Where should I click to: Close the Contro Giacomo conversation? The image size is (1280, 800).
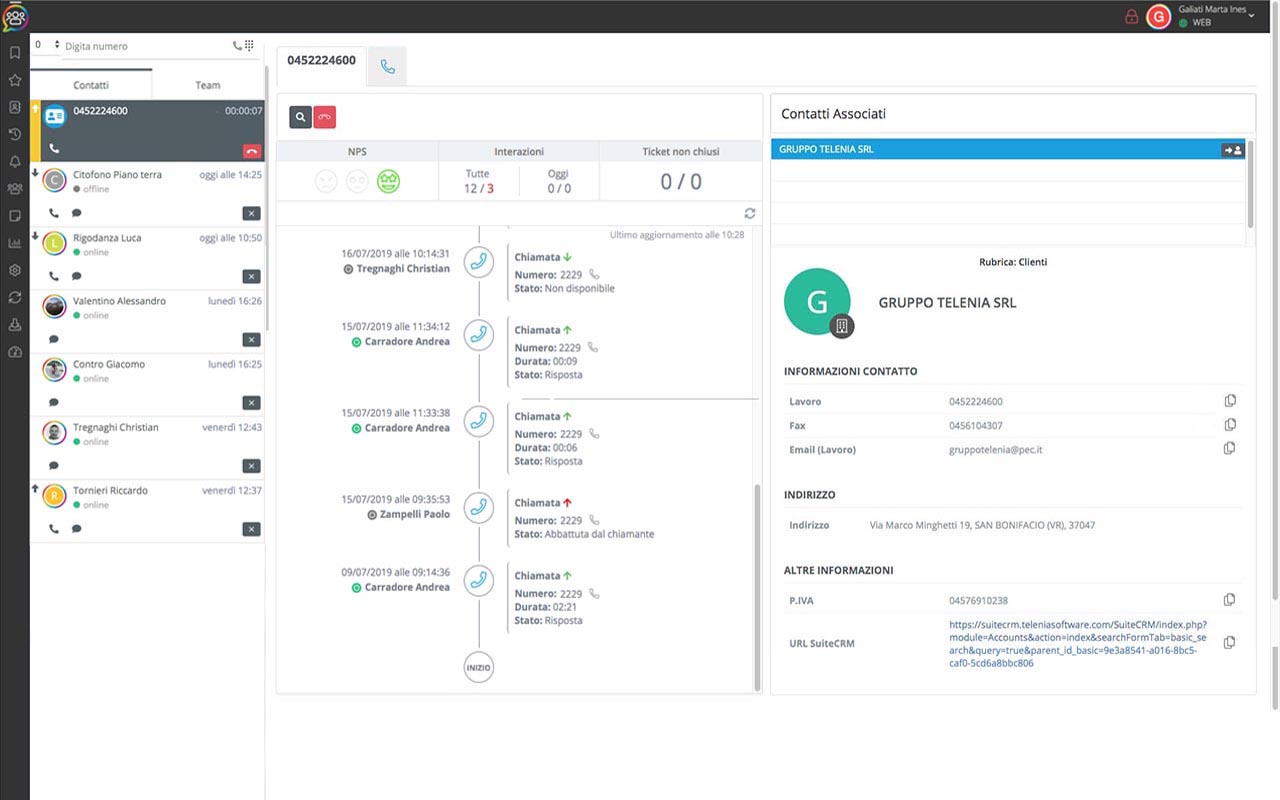(x=251, y=402)
